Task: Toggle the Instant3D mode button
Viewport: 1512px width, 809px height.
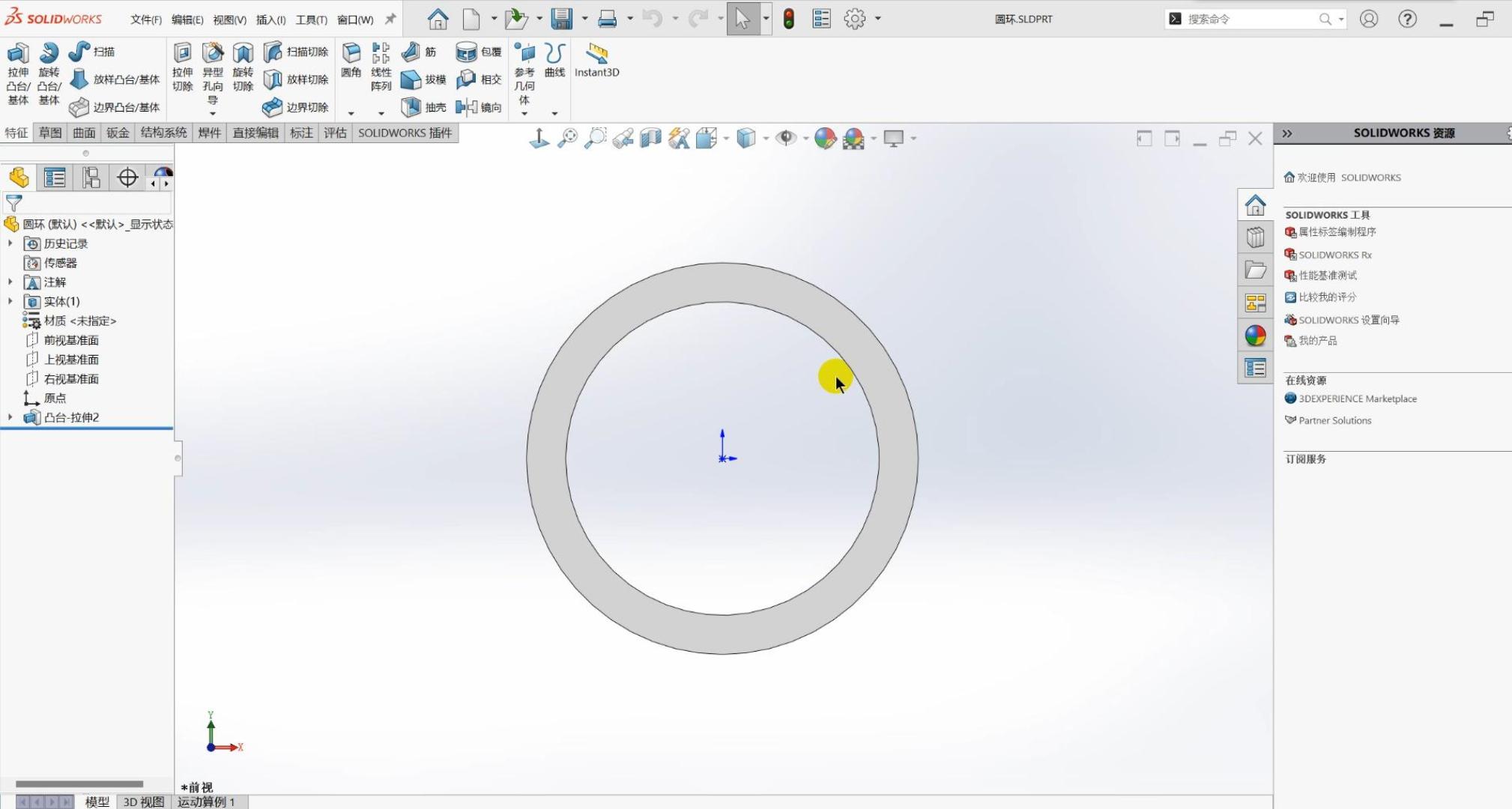Action: [596, 54]
